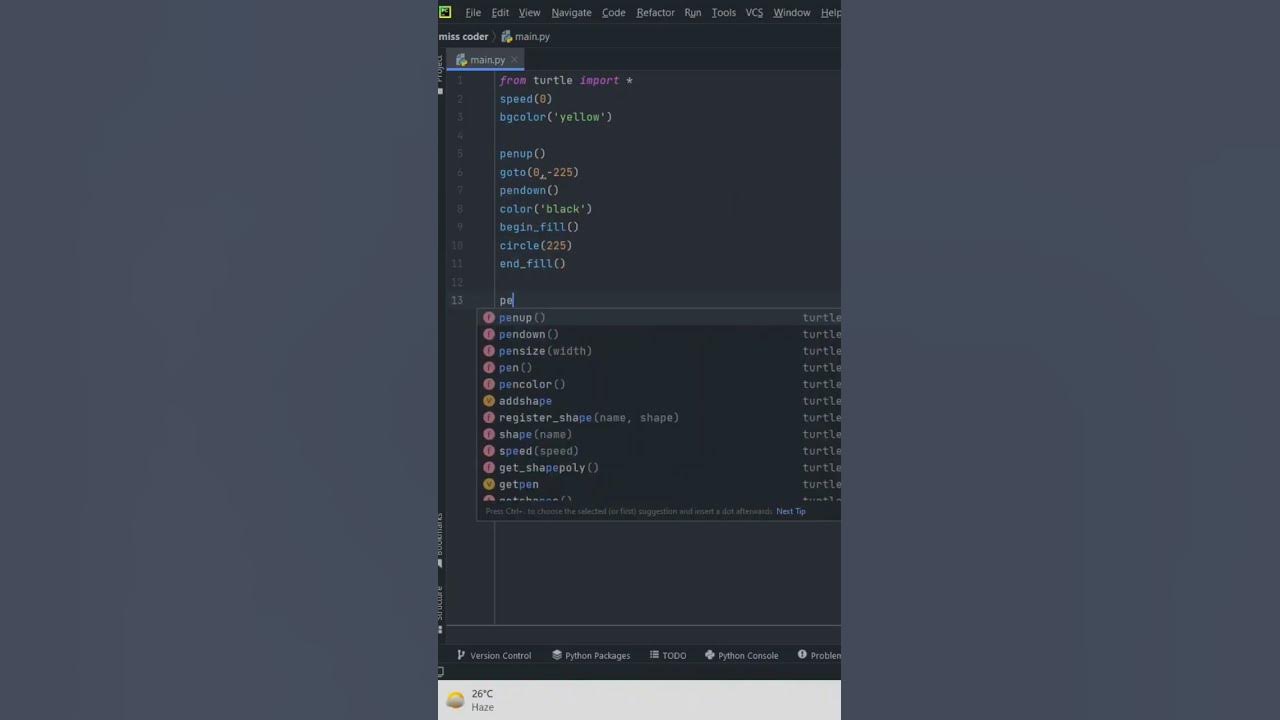This screenshot has width=1280, height=720.
Task: Open the Run menu
Action: click(692, 13)
